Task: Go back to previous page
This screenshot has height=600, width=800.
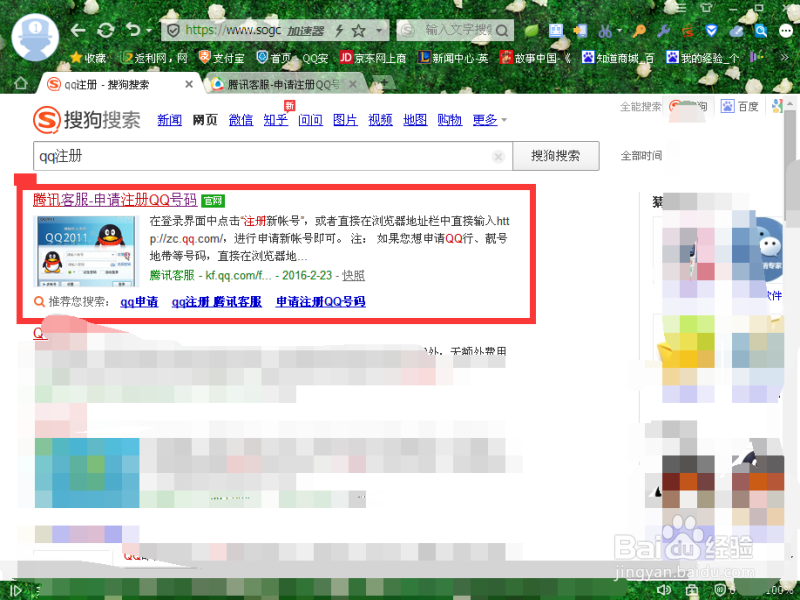Action: click(78, 31)
